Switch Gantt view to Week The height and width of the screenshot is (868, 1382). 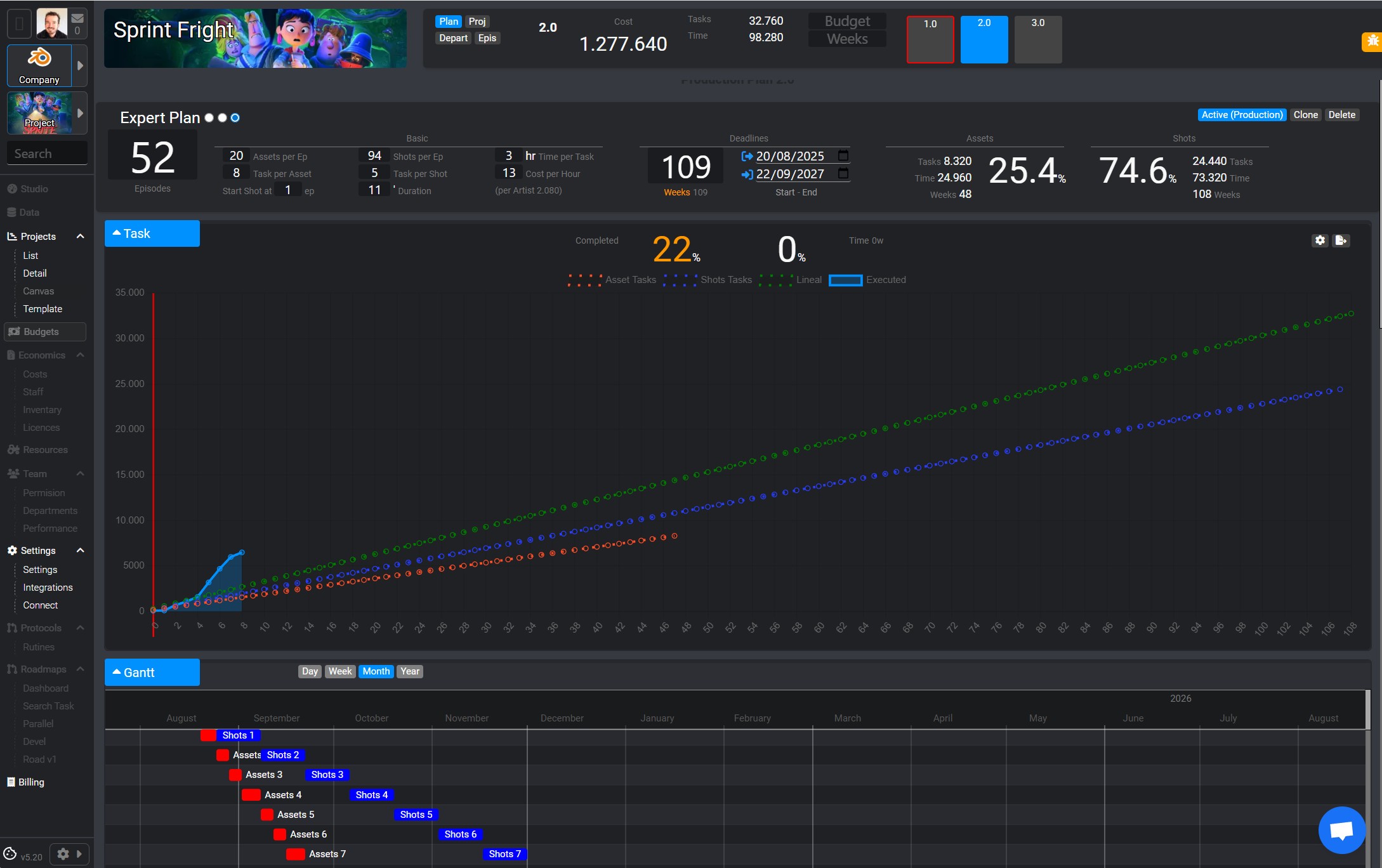(x=339, y=671)
